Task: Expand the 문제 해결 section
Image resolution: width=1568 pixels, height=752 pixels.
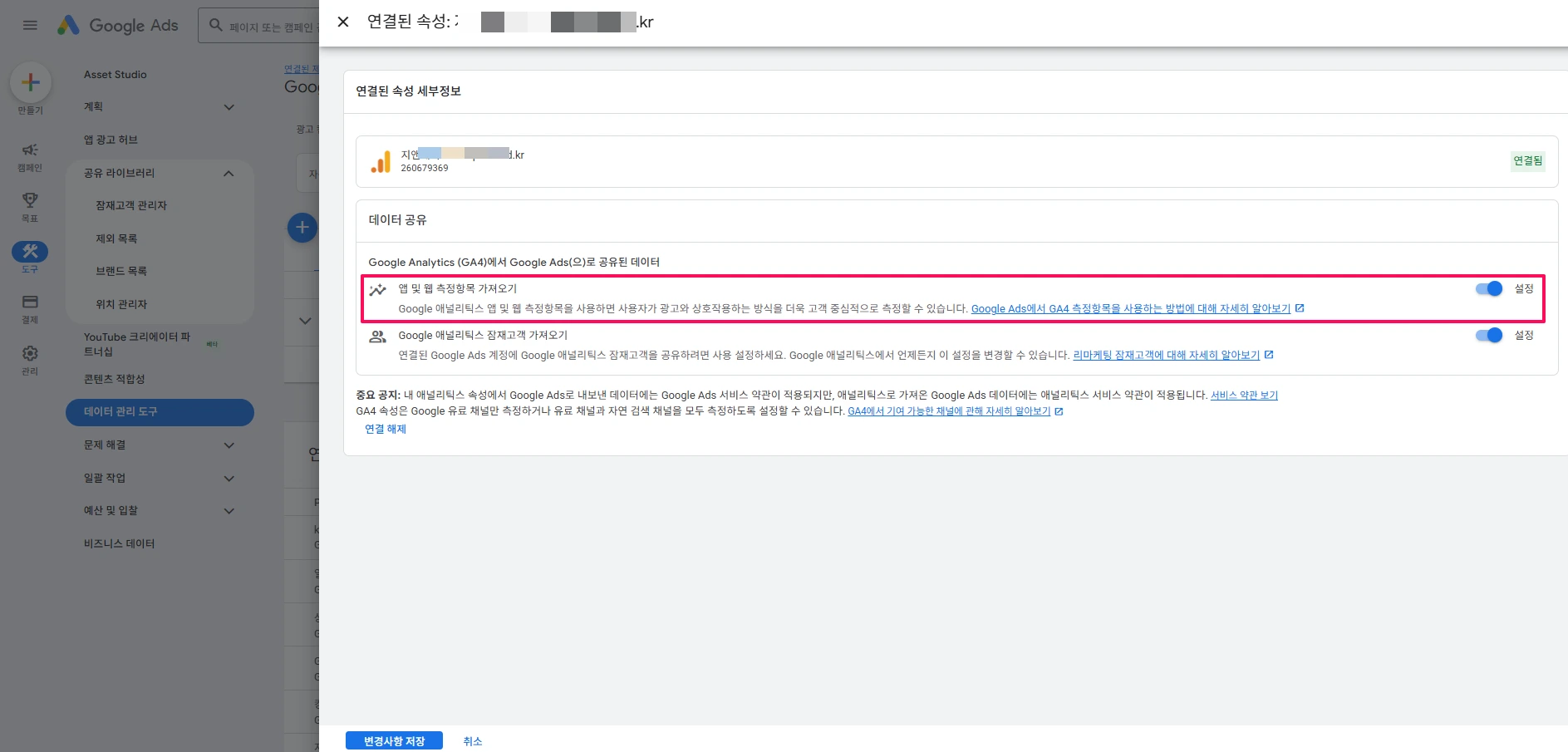Action: (x=229, y=445)
